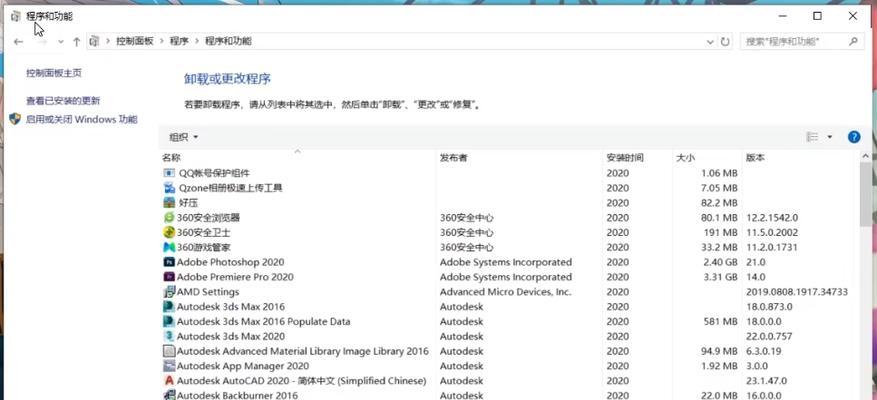Click the 360安全浏览器 icon

point(169,218)
